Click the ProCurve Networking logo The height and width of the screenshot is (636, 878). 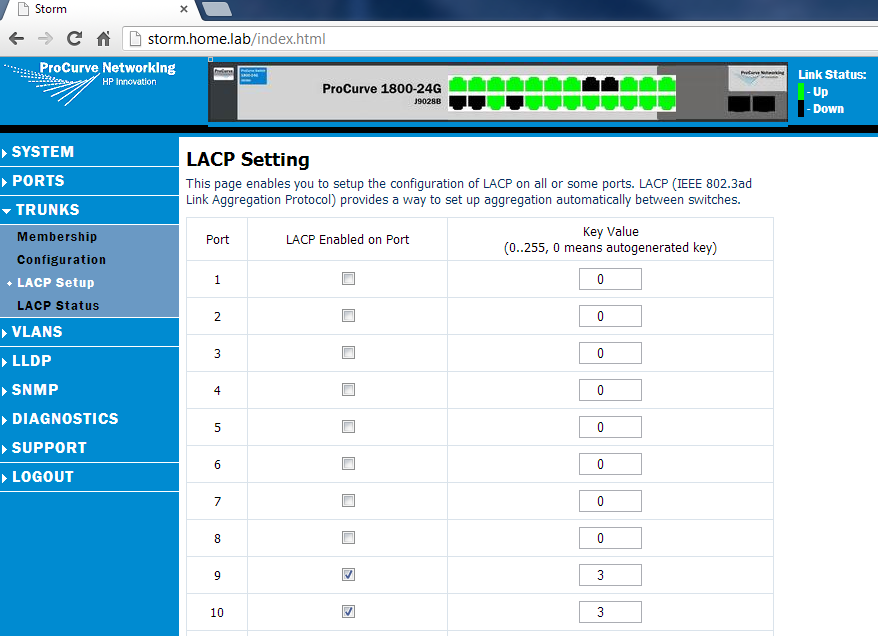89,78
